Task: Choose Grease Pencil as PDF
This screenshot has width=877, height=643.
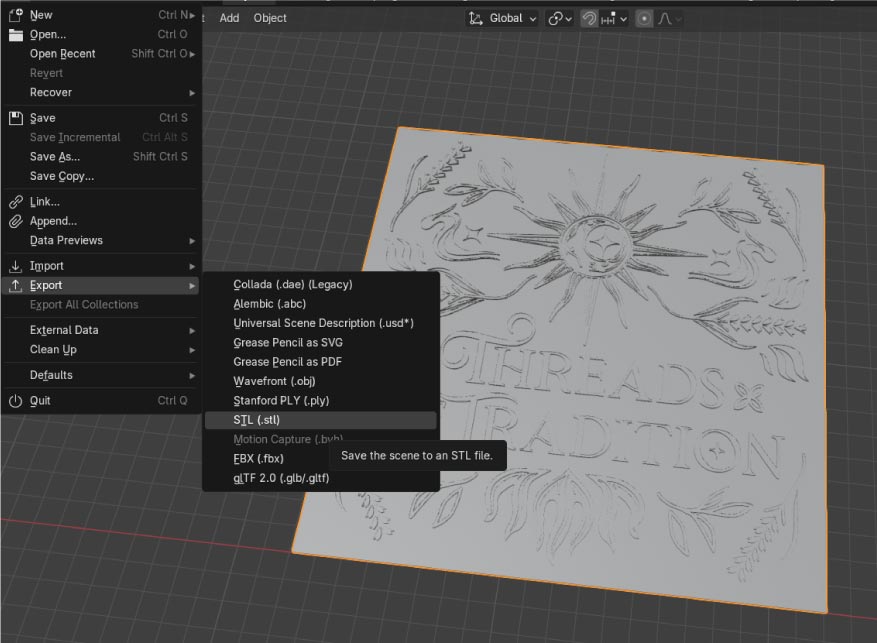Action: [320, 362]
